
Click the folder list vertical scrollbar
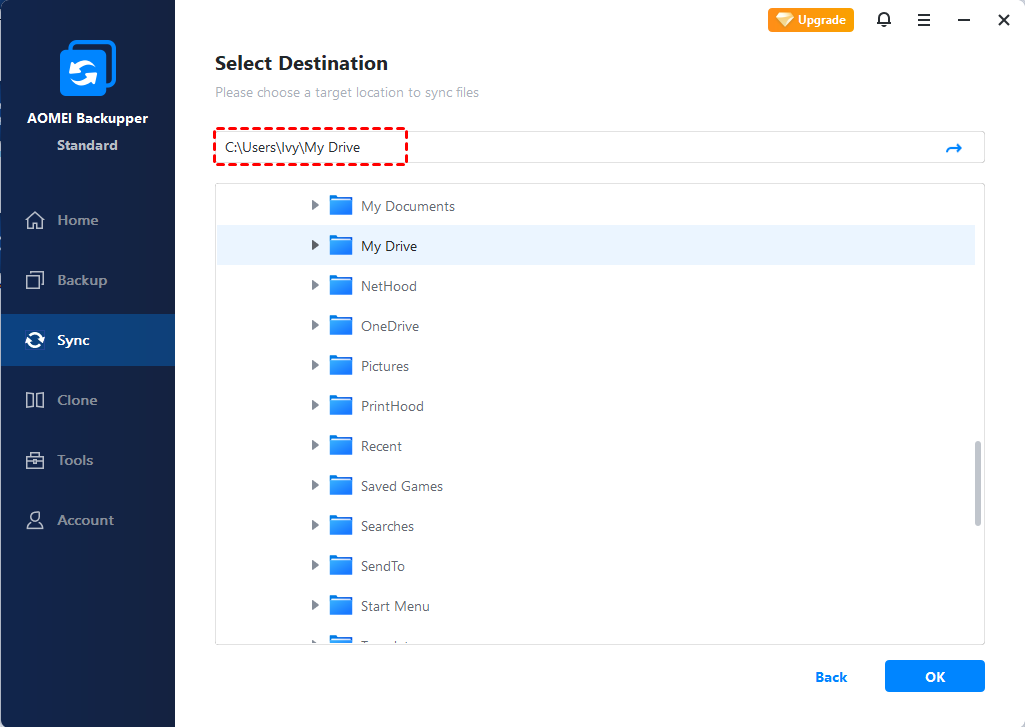[977, 483]
